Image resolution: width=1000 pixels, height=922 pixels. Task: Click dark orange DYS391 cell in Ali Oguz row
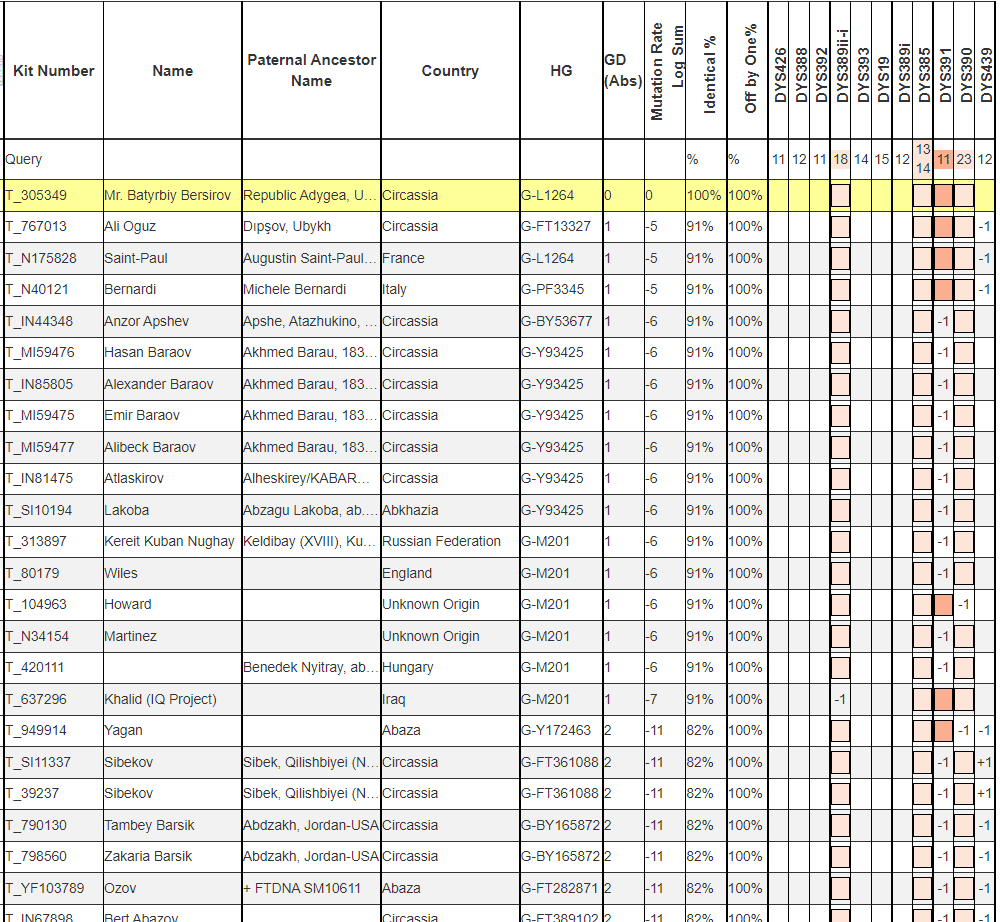[943, 227]
